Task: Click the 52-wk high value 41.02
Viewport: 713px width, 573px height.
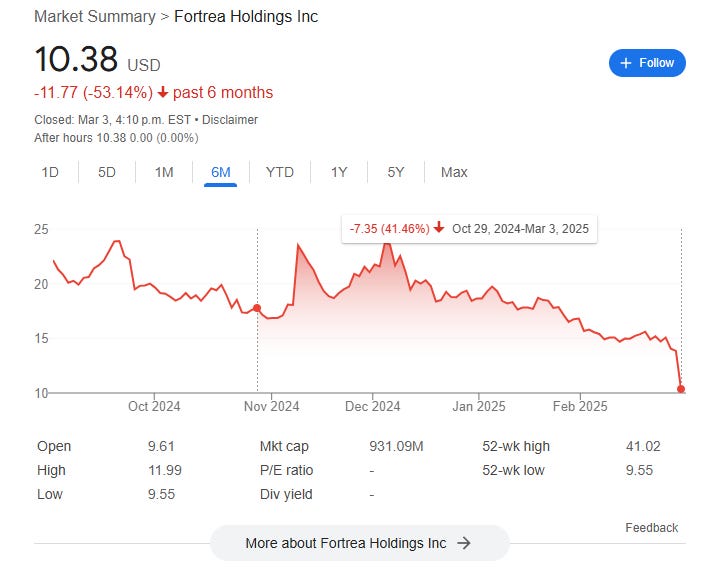Action: pos(643,446)
